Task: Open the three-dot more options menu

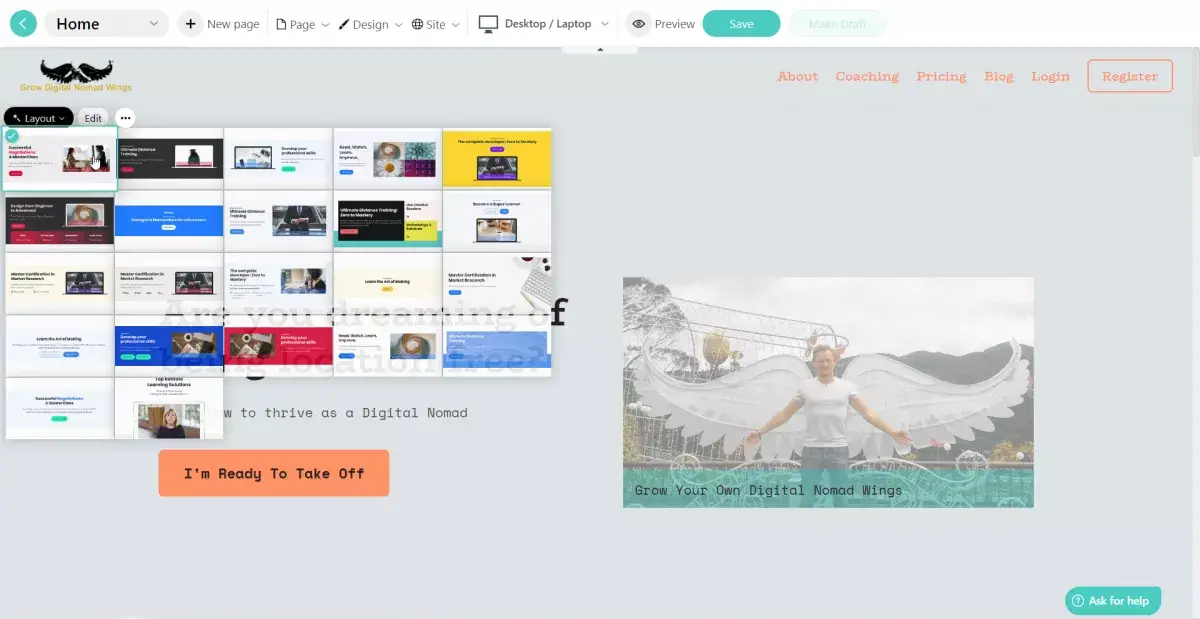Action: pos(125,118)
